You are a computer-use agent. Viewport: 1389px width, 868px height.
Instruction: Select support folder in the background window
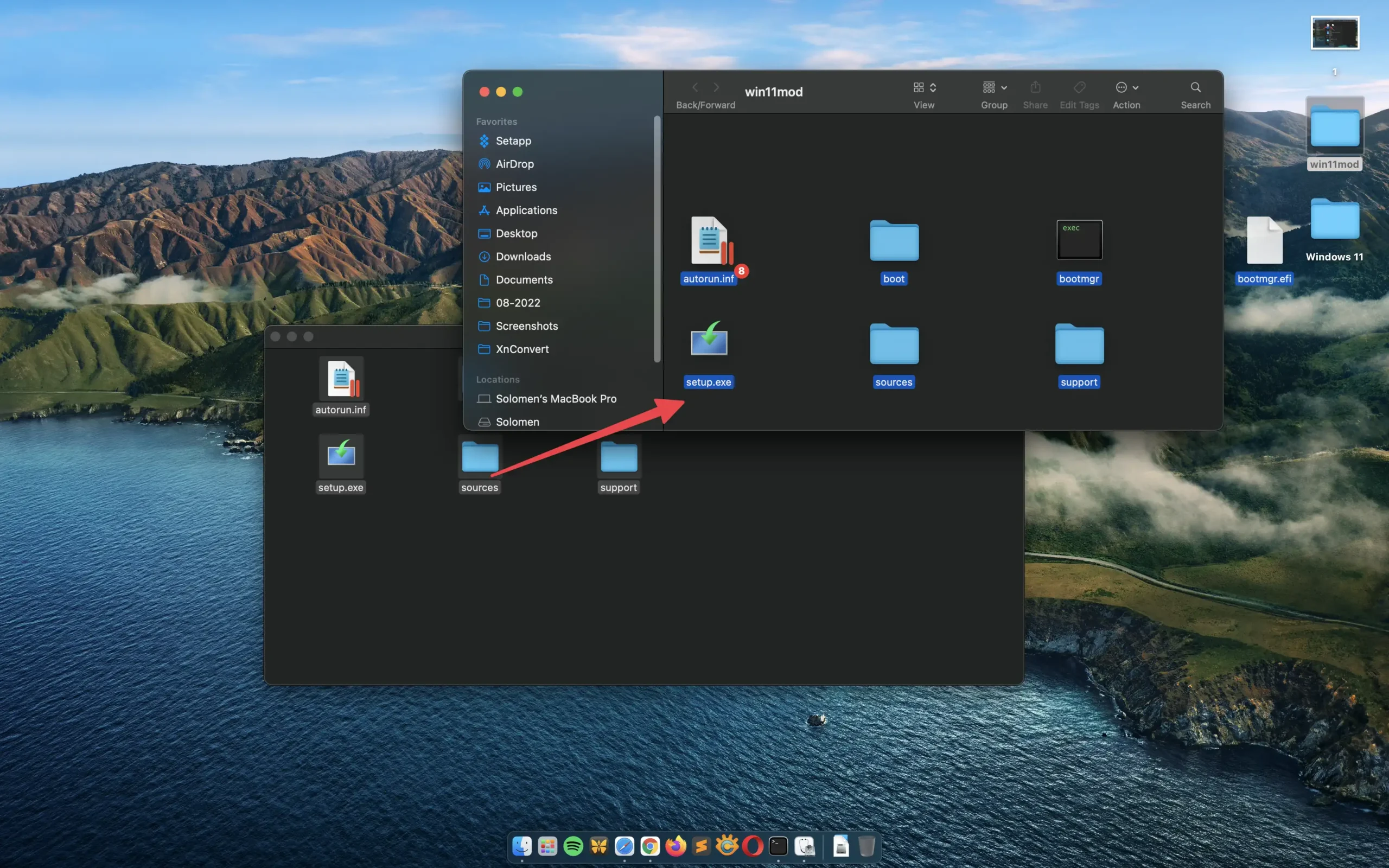click(619, 465)
